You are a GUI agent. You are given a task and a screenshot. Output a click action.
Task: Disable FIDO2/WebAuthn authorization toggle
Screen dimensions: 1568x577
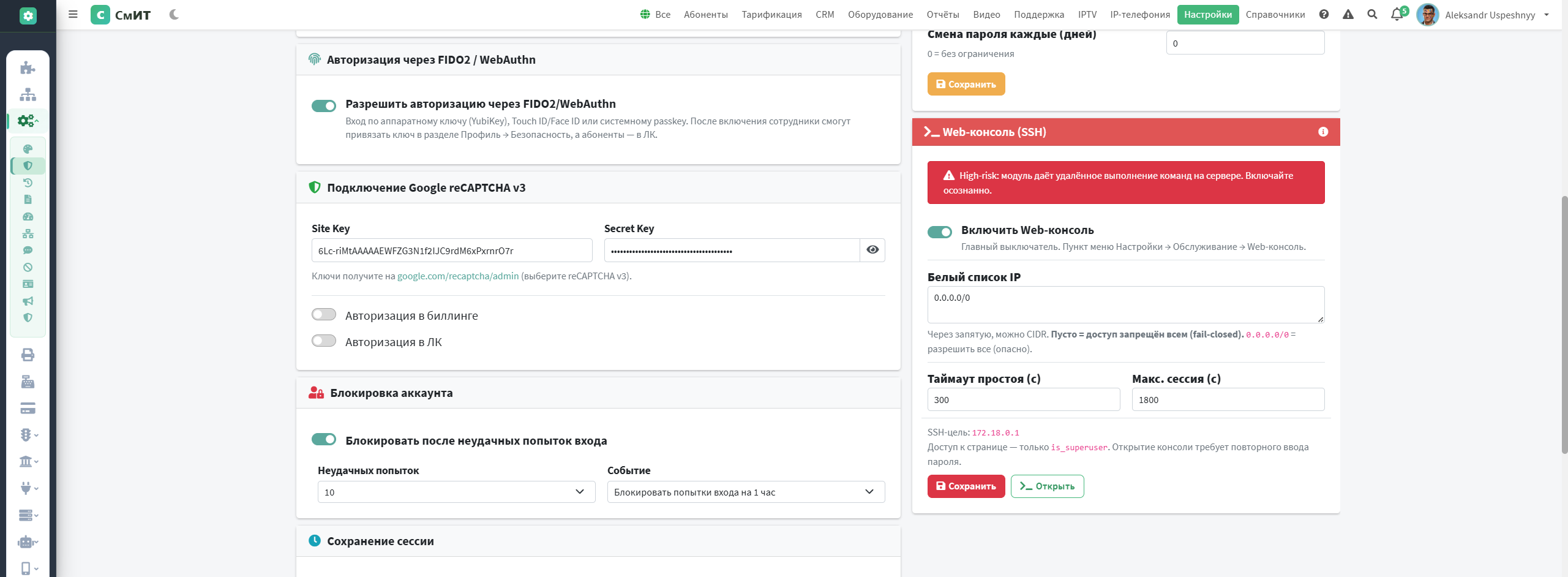324,106
